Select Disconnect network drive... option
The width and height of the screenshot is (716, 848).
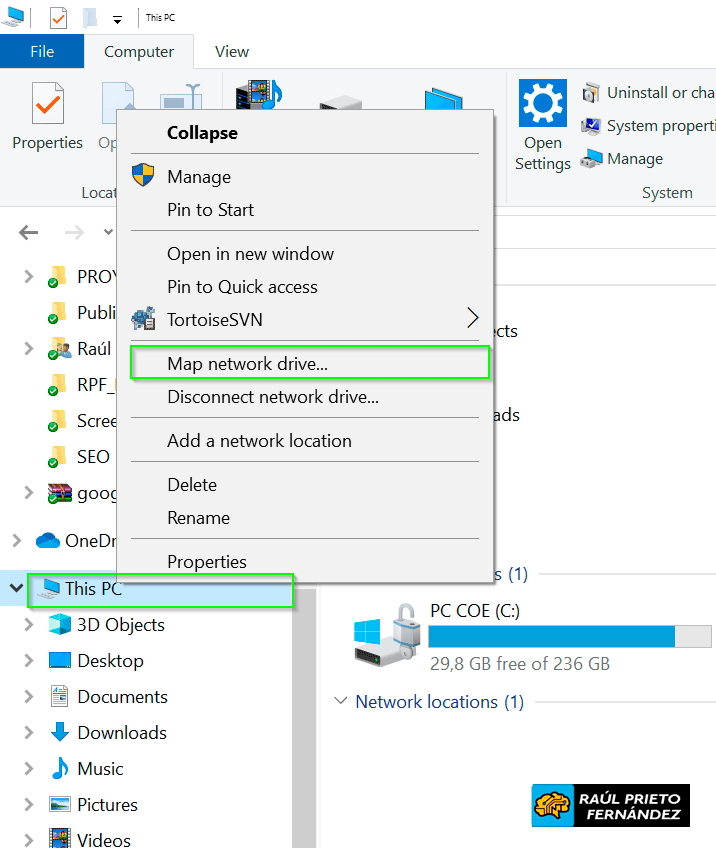[x=272, y=397]
